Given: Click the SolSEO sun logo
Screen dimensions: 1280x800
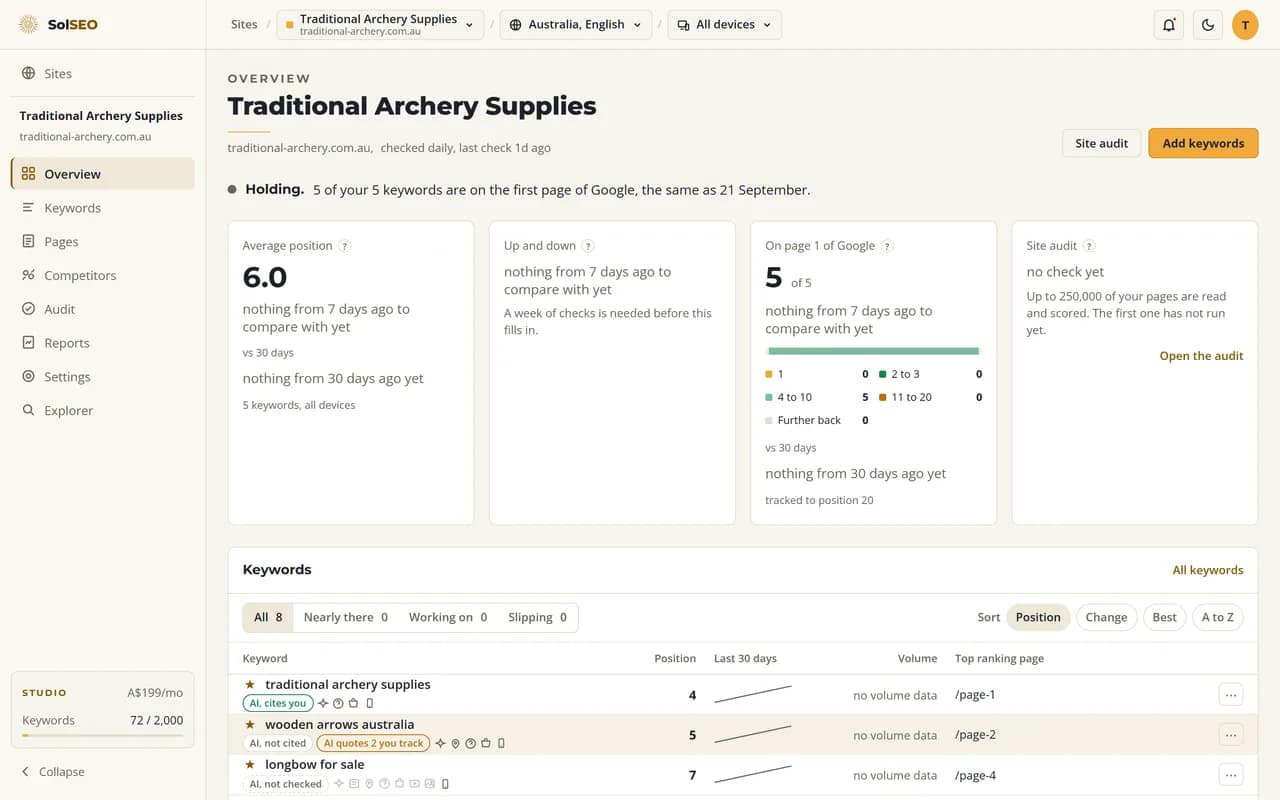Looking at the screenshot, I should tap(28, 24).
